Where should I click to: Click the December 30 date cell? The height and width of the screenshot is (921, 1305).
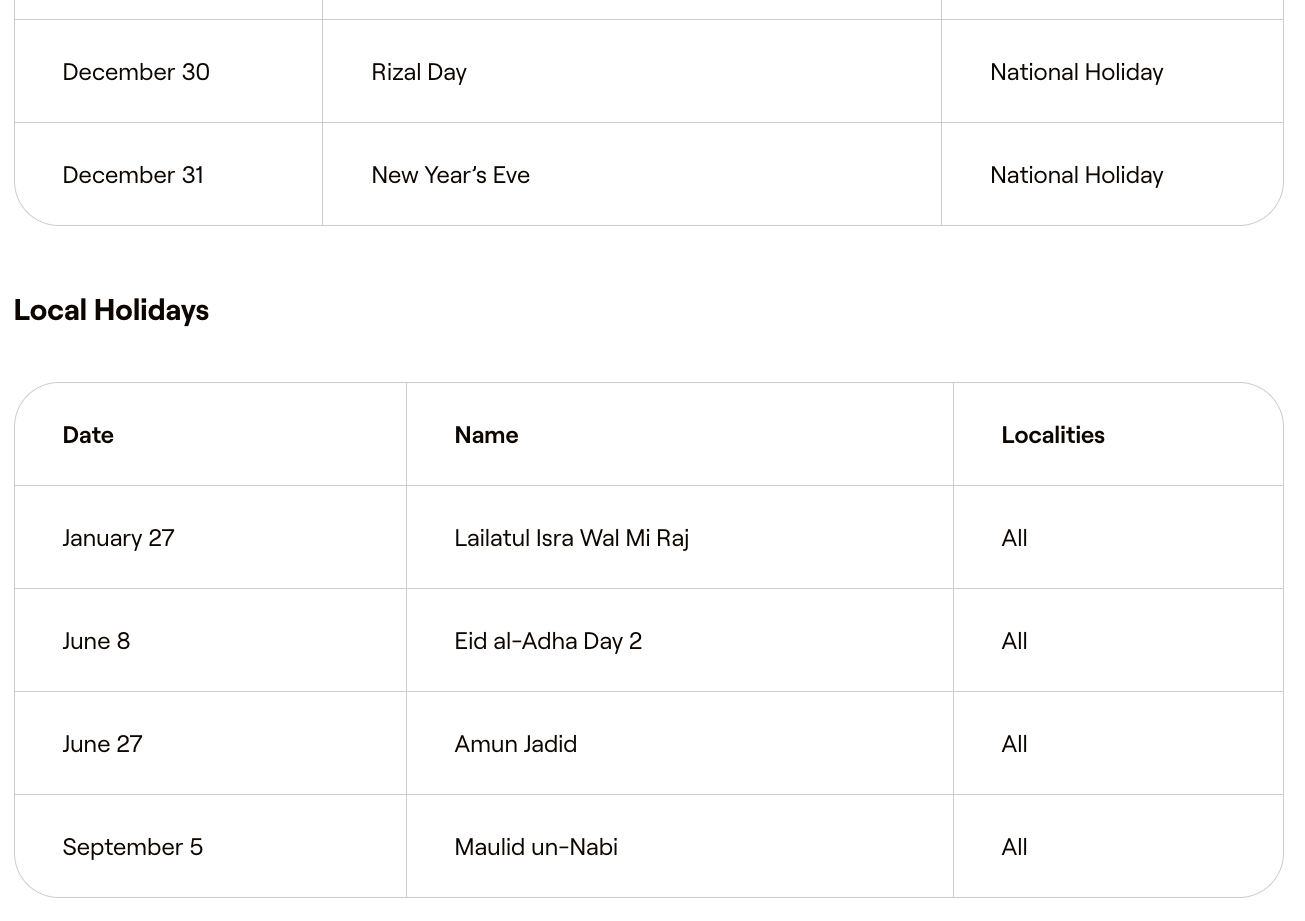tap(136, 72)
